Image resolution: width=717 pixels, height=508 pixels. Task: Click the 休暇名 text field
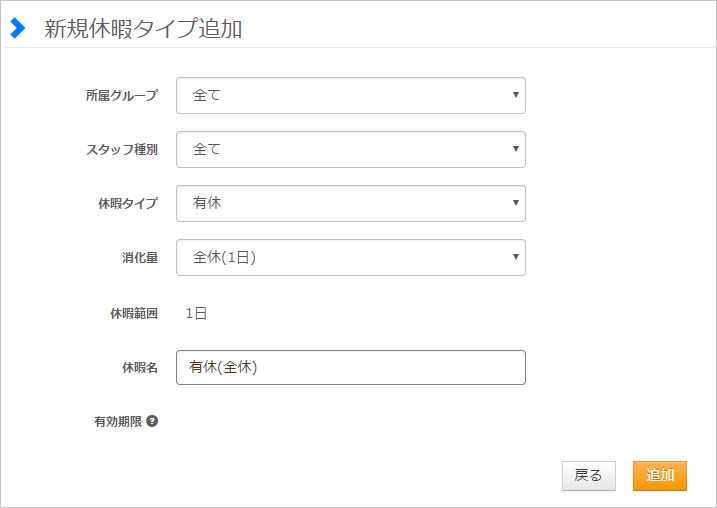tap(351, 368)
